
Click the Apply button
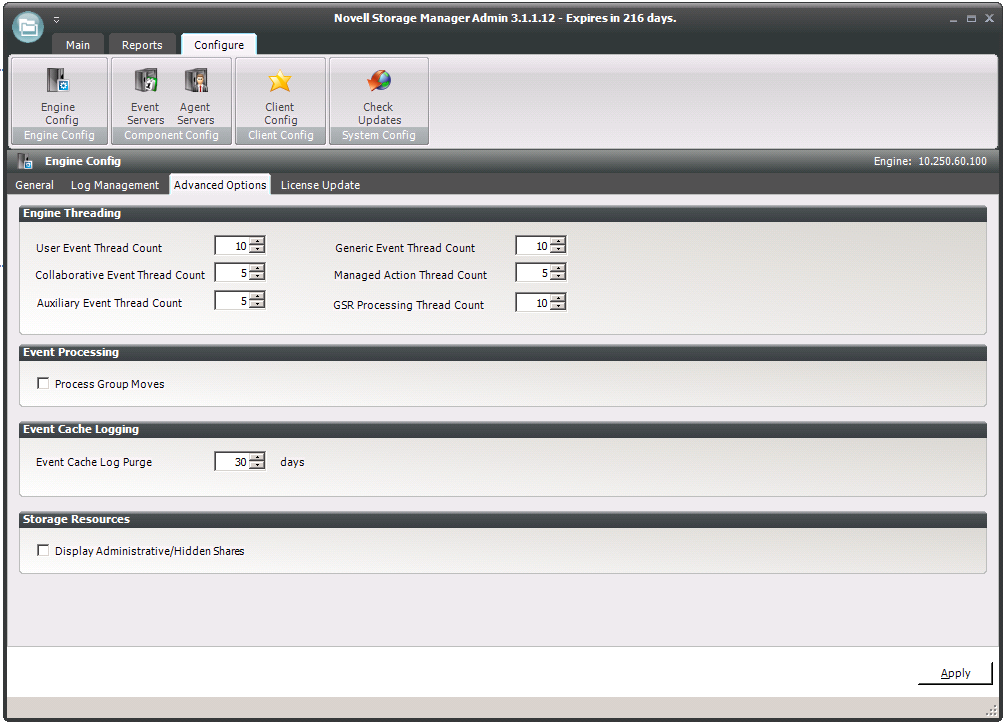955,673
